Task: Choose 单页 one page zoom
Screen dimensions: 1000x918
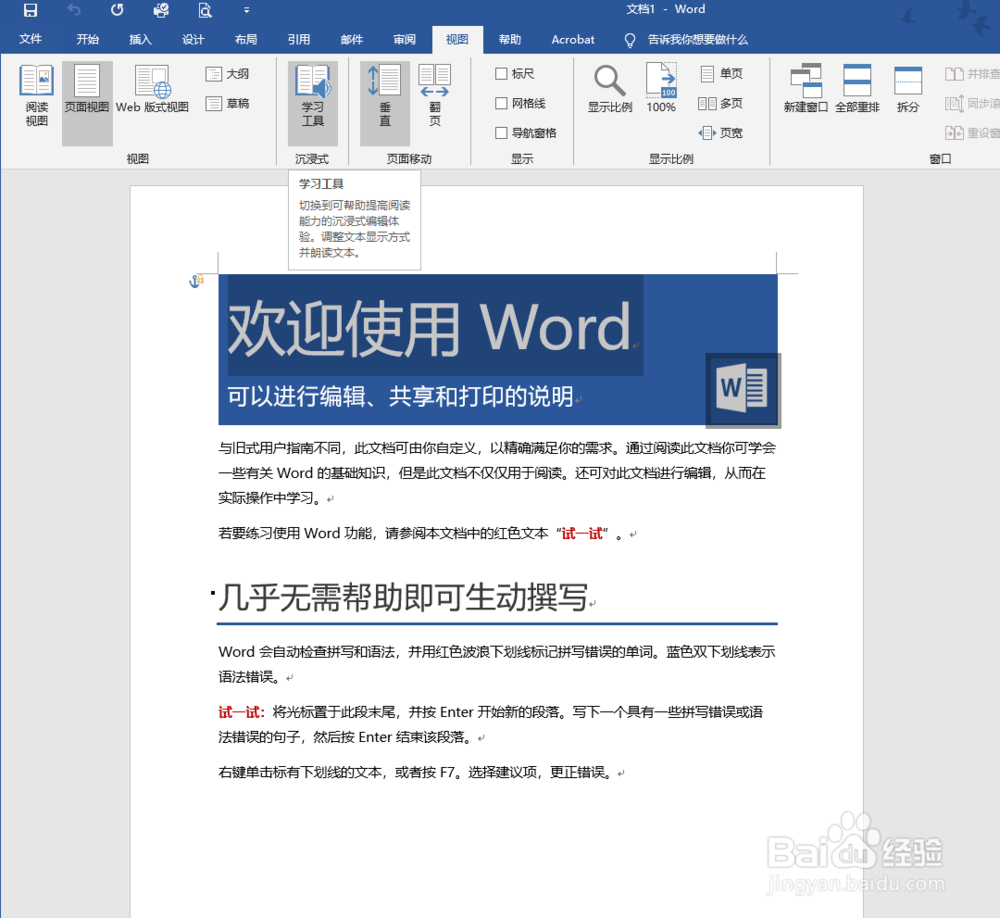Action: [722, 74]
